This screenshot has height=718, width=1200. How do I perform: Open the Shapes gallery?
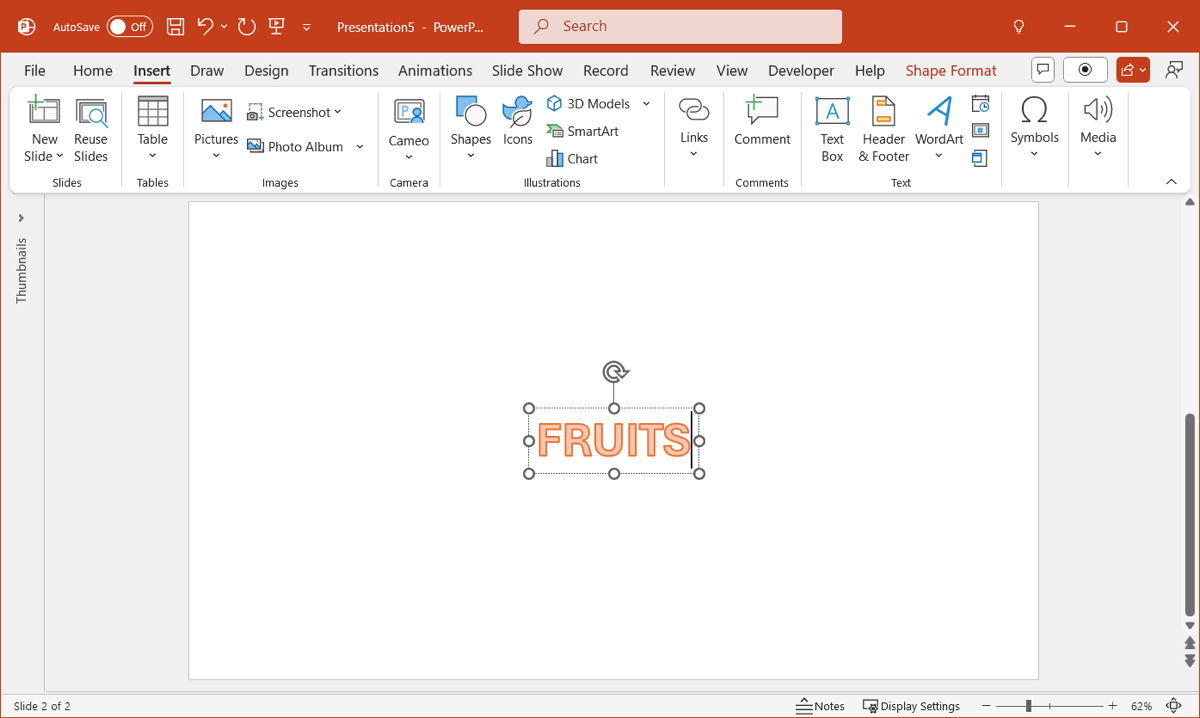click(x=470, y=129)
